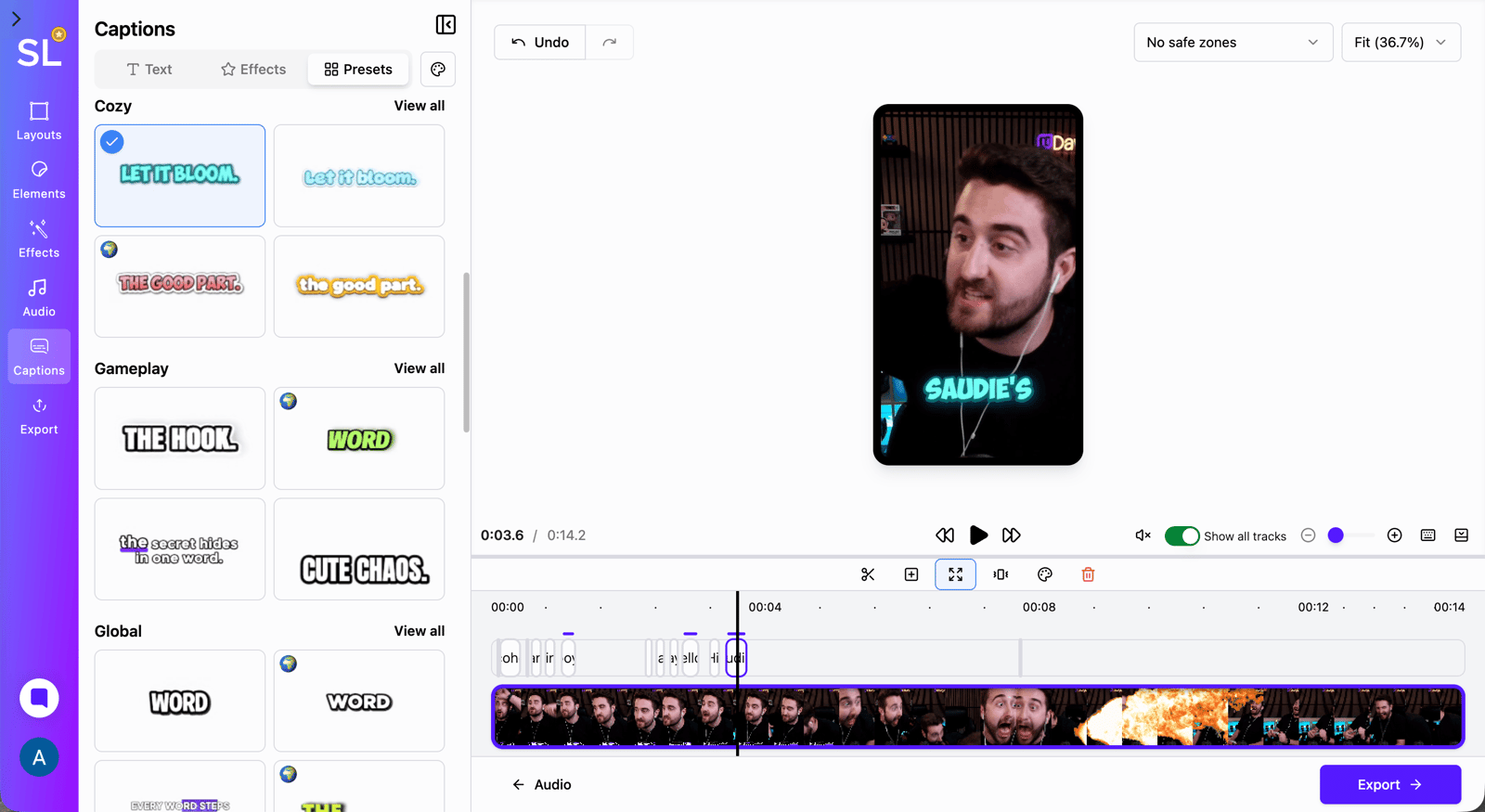Screen dimensions: 1485x812
Task: Choose the green 'WORD' gameplay preset
Action: (359, 438)
